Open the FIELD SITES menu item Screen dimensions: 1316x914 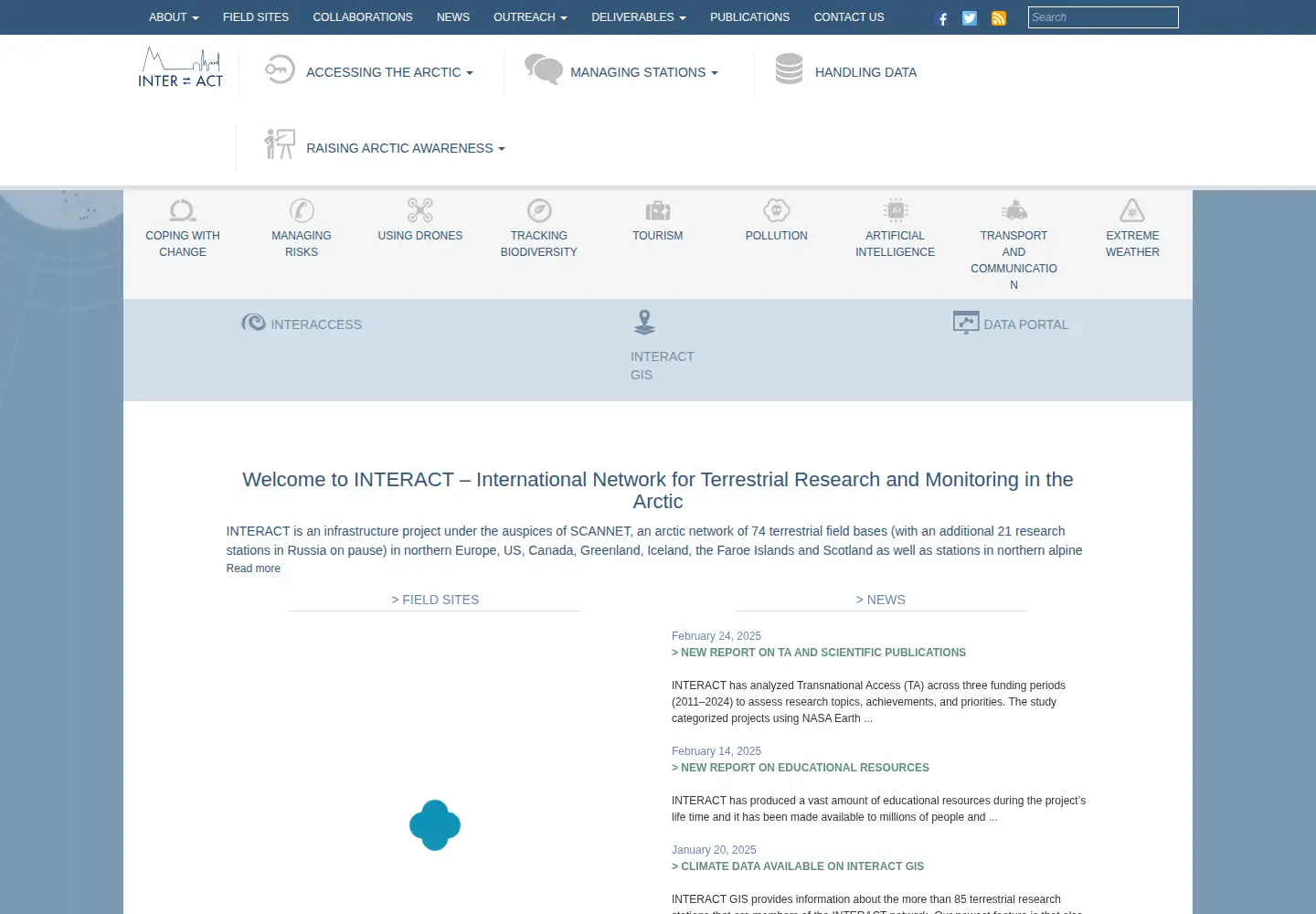(256, 17)
